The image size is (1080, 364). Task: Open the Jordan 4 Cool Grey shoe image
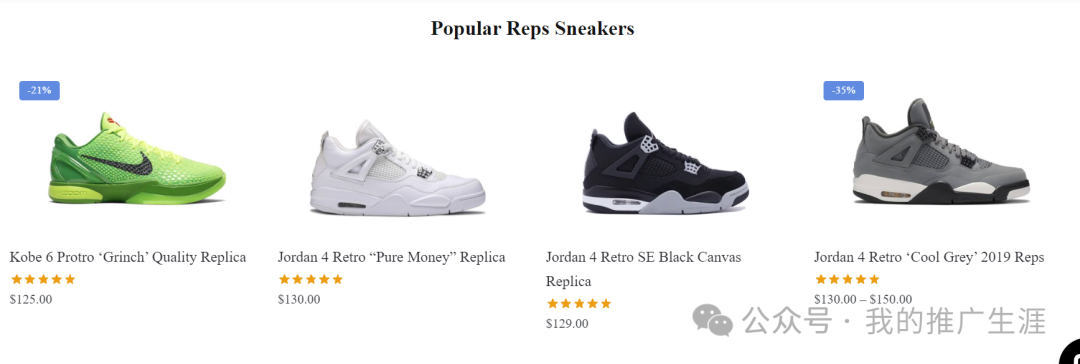tap(941, 152)
